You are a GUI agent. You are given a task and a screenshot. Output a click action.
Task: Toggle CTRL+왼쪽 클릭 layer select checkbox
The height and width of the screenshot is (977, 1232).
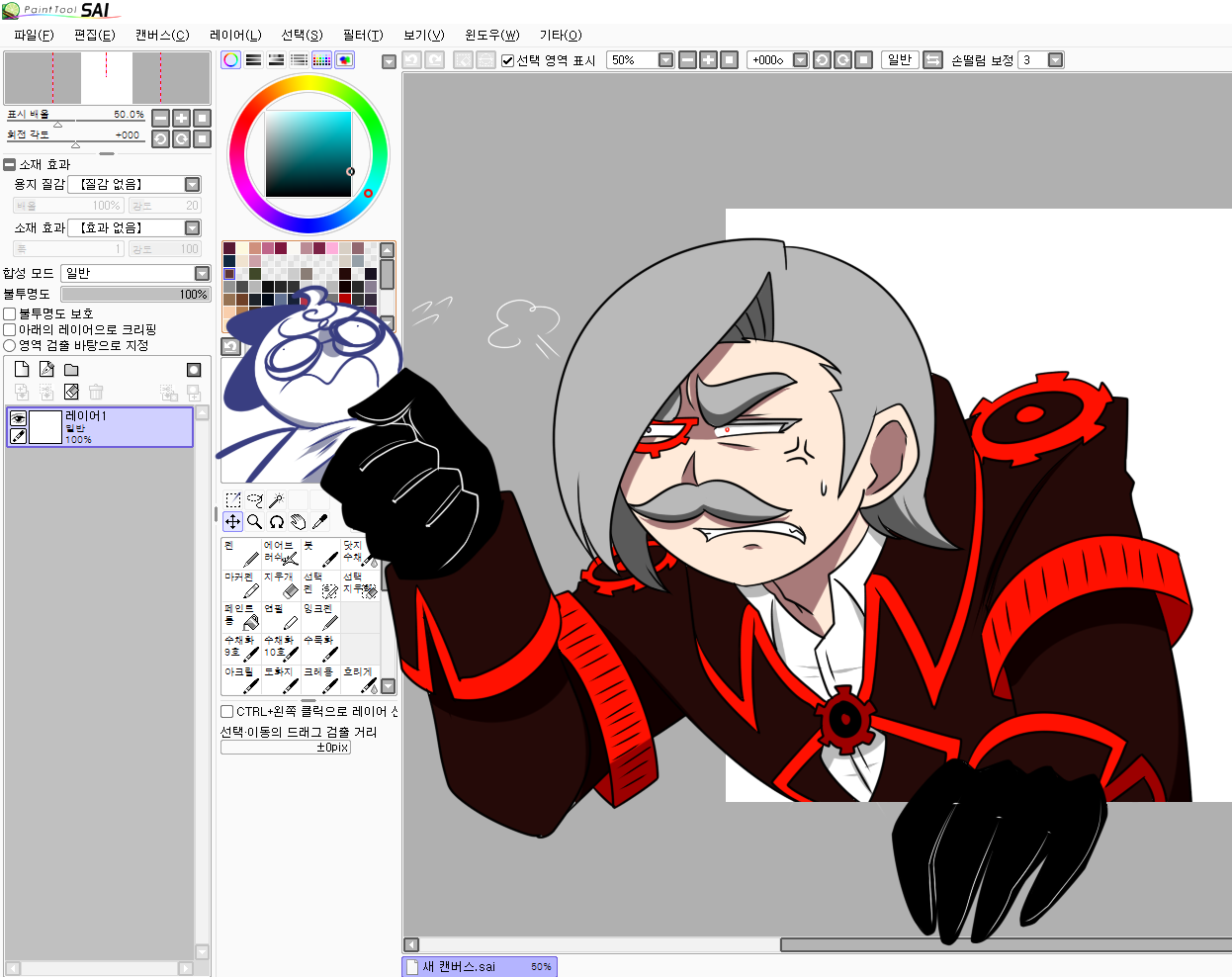(226, 711)
